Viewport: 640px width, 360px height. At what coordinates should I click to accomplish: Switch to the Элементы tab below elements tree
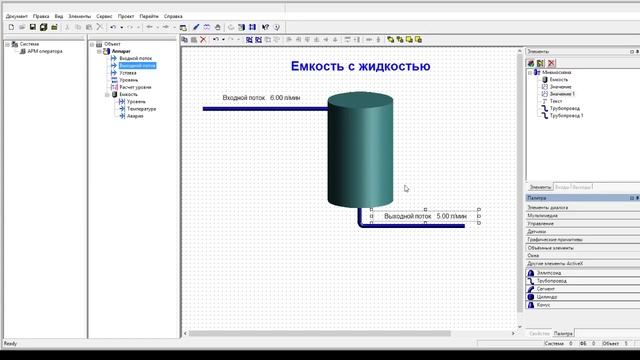pyautogui.click(x=540, y=187)
